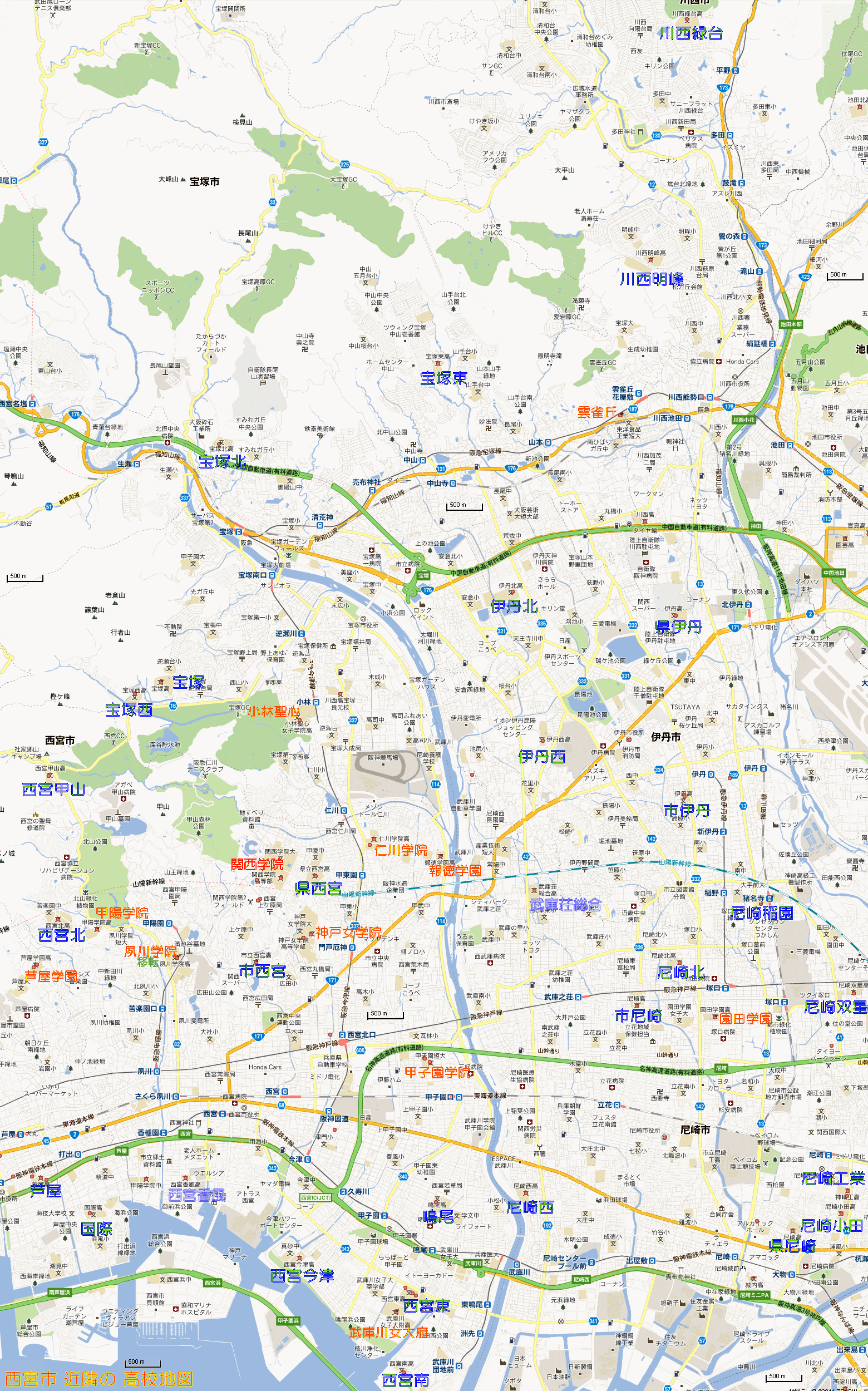The width and height of the screenshot is (868, 1391).
Task: Click the 甲子園口 station icon
Action: click(x=458, y=1097)
